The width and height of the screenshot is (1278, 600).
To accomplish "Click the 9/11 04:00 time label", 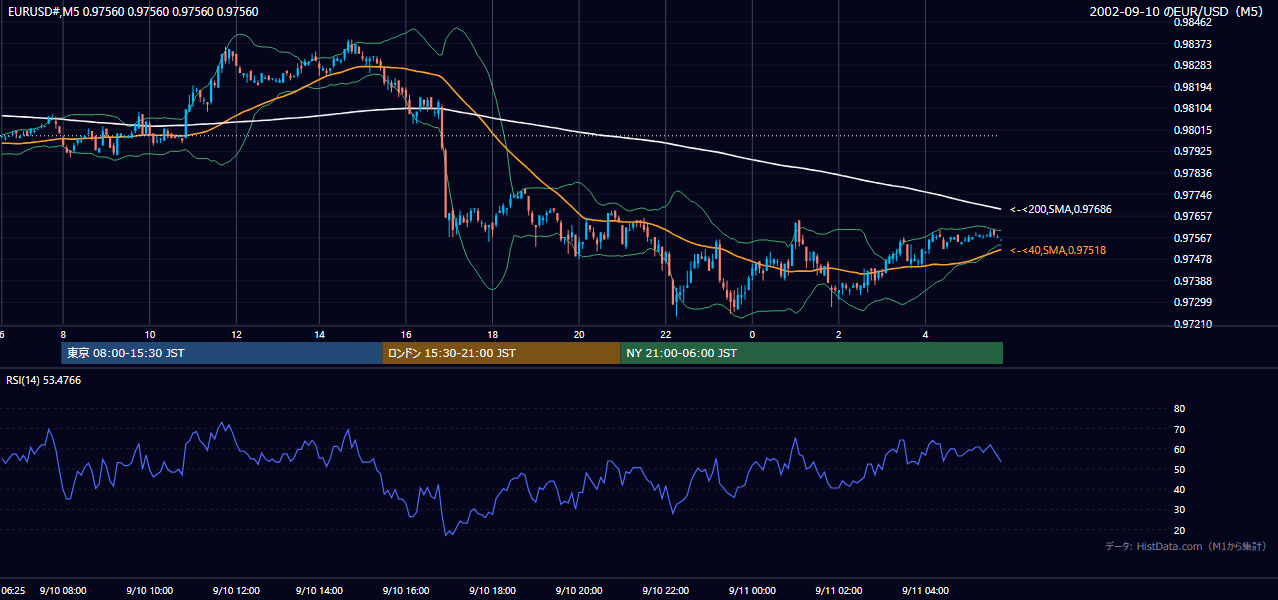I will [x=925, y=590].
